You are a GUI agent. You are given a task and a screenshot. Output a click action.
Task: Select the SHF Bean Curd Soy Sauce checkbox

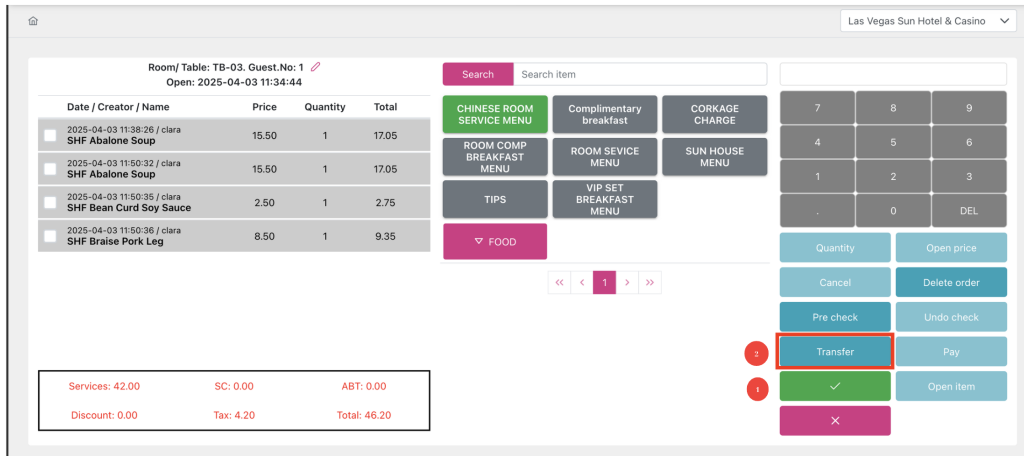point(51,202)
